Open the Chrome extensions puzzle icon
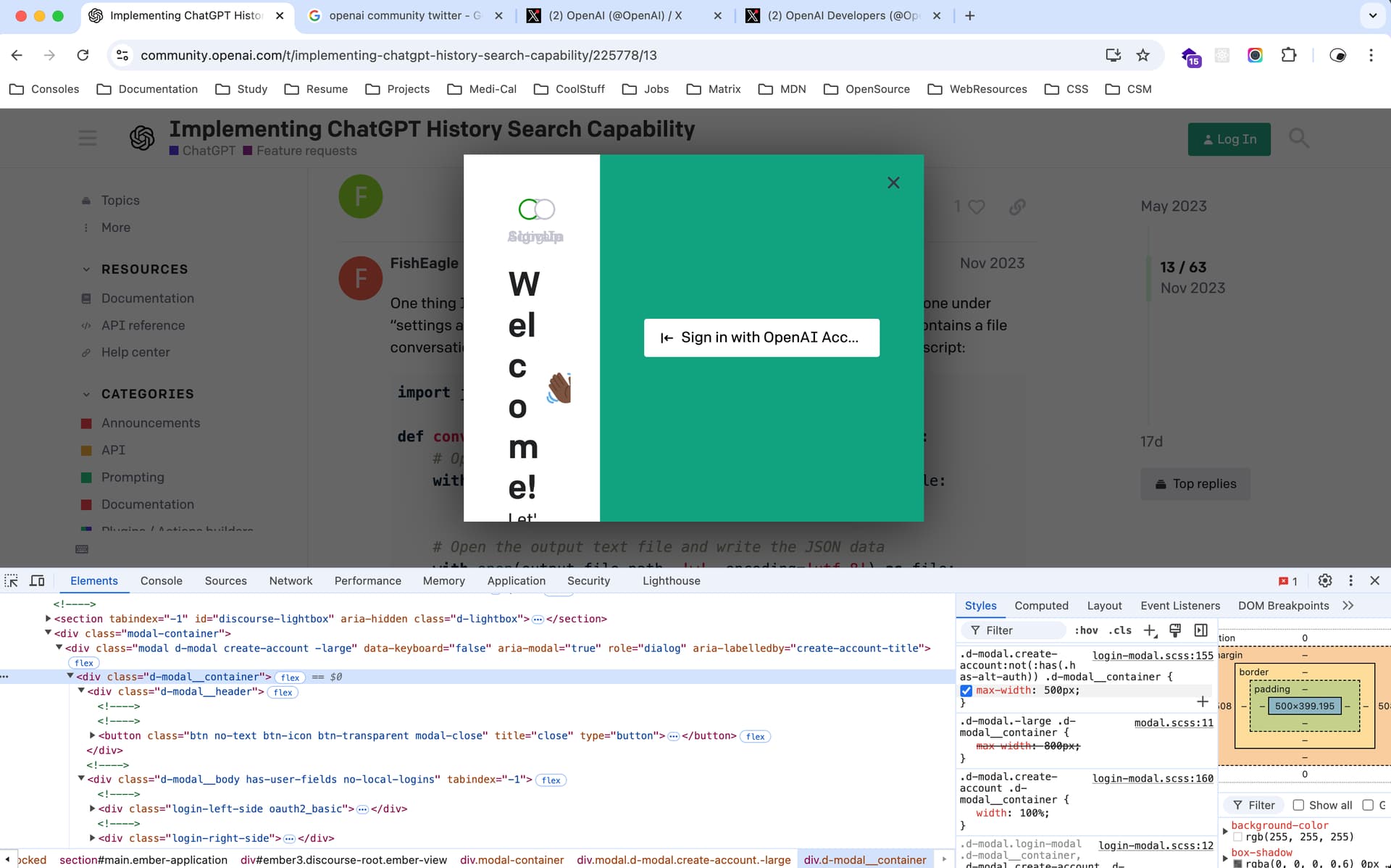This screenshot has height=868, width=1391. (1289, 55)
